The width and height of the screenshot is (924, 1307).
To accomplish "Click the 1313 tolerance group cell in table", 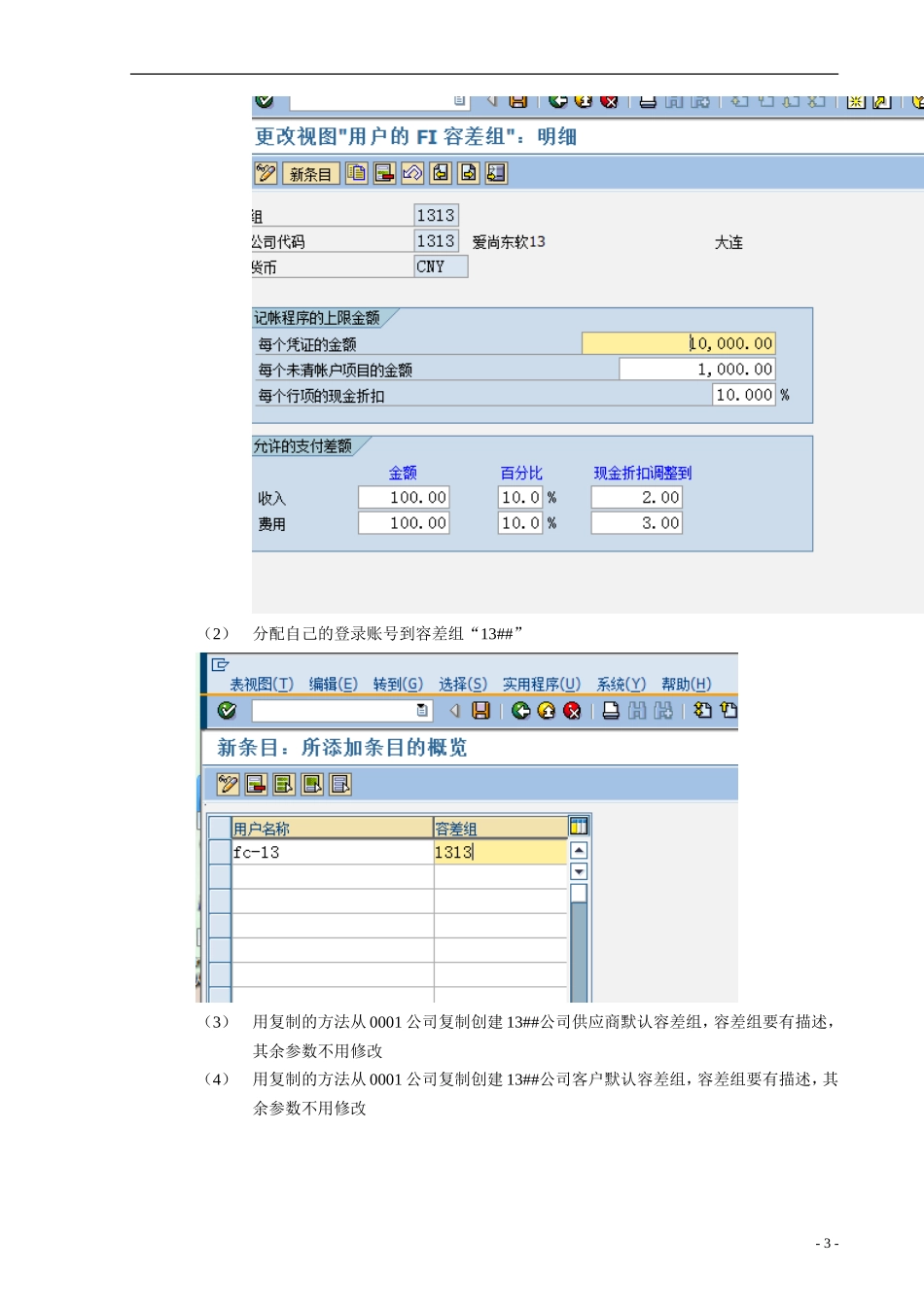I will point(500,852).
